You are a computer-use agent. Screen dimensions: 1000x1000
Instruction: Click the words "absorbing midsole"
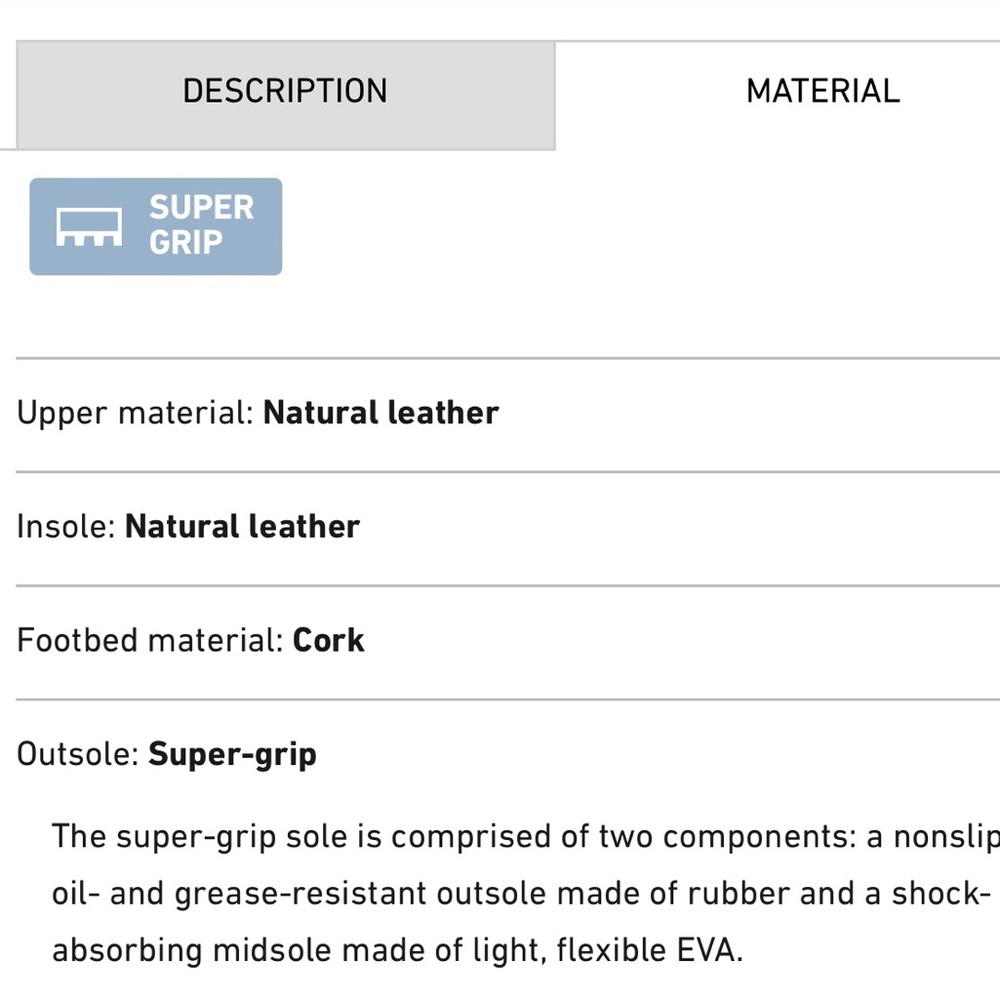pos(182,950)
